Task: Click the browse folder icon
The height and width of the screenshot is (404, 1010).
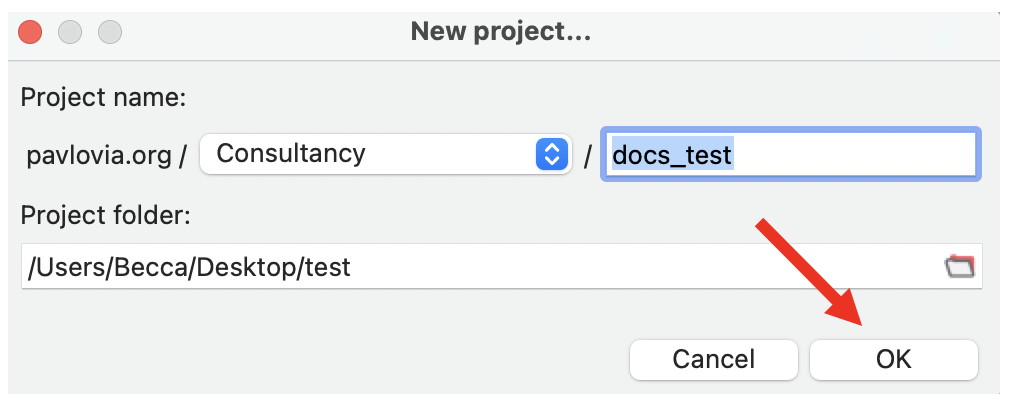Action: [959, 267]
